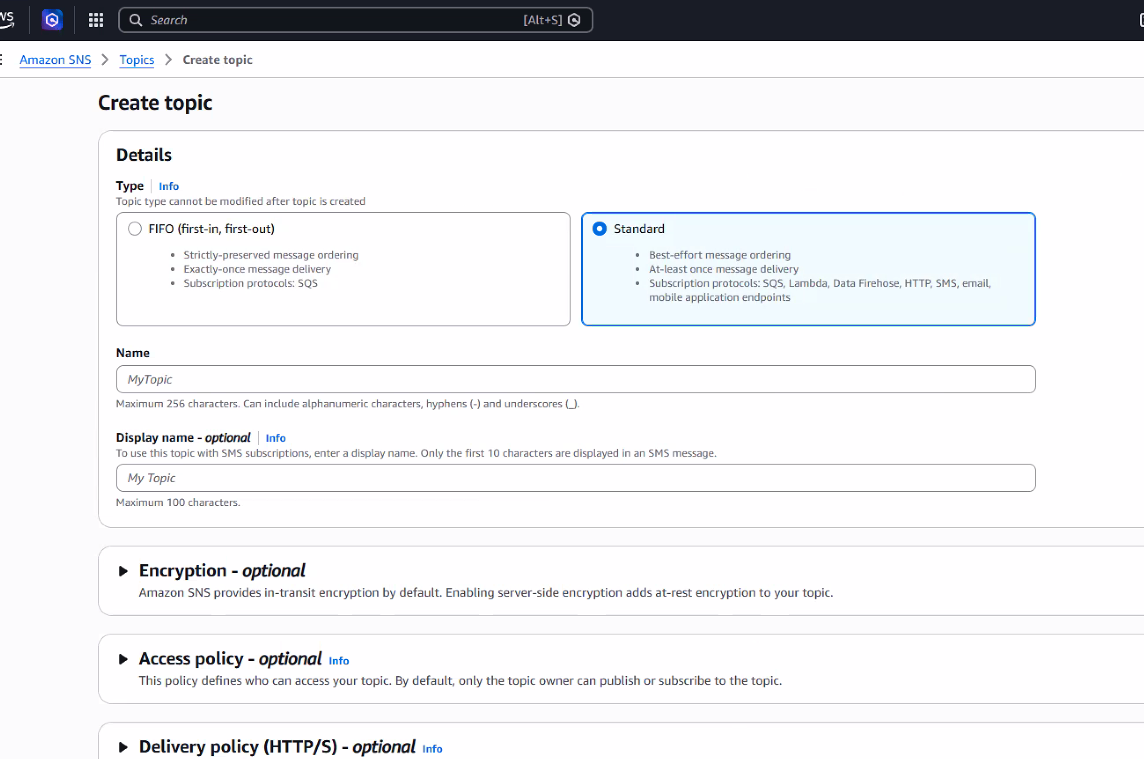Click 'Maximum 100 characters.' hint text
The image size is (1144, 759).
point(178,502)
